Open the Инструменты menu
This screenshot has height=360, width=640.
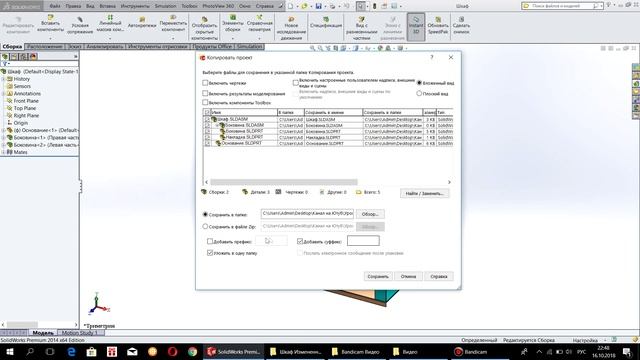tap(136, 6)
